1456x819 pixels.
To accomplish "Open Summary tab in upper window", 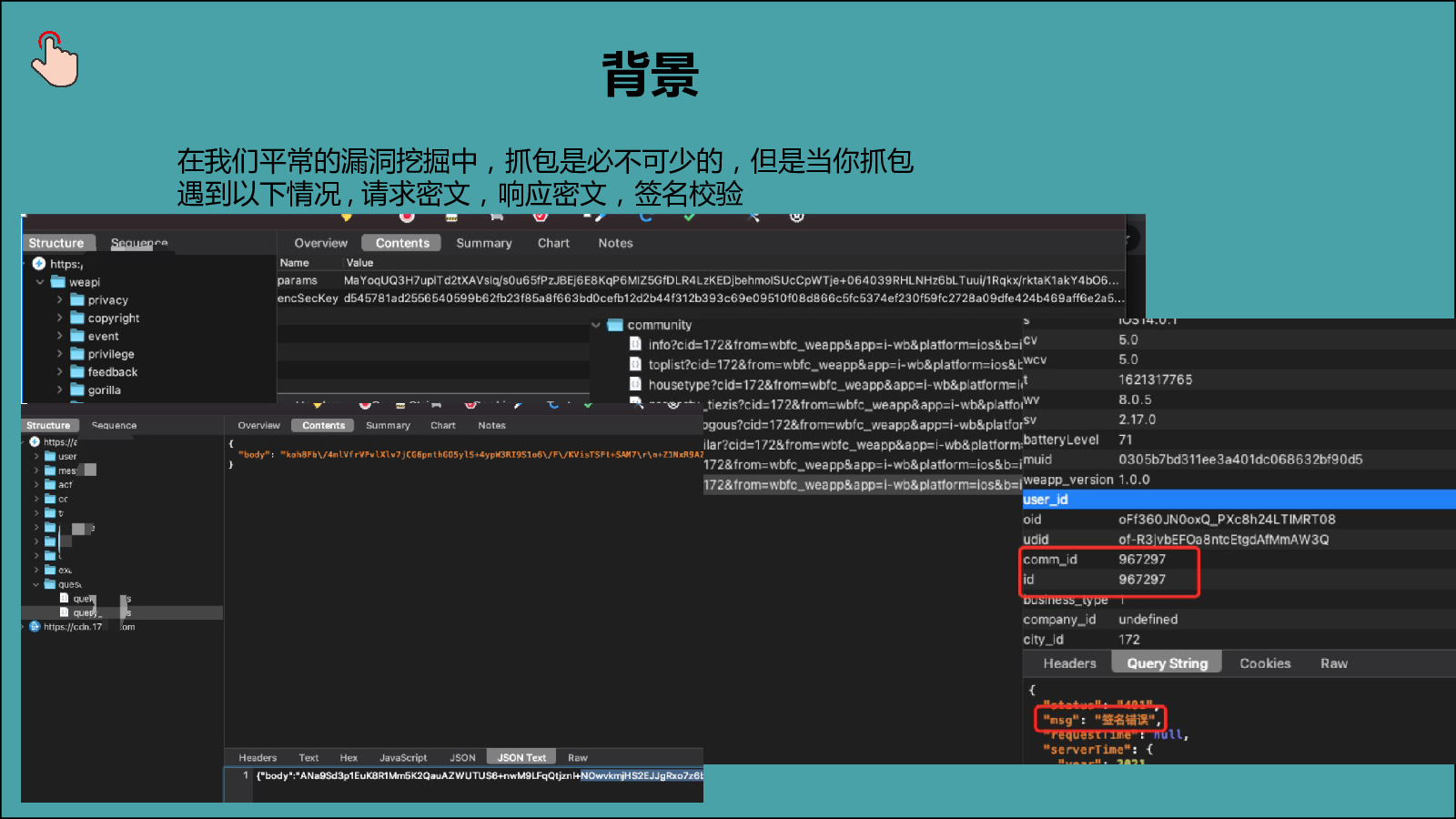I will pos(484,243).
